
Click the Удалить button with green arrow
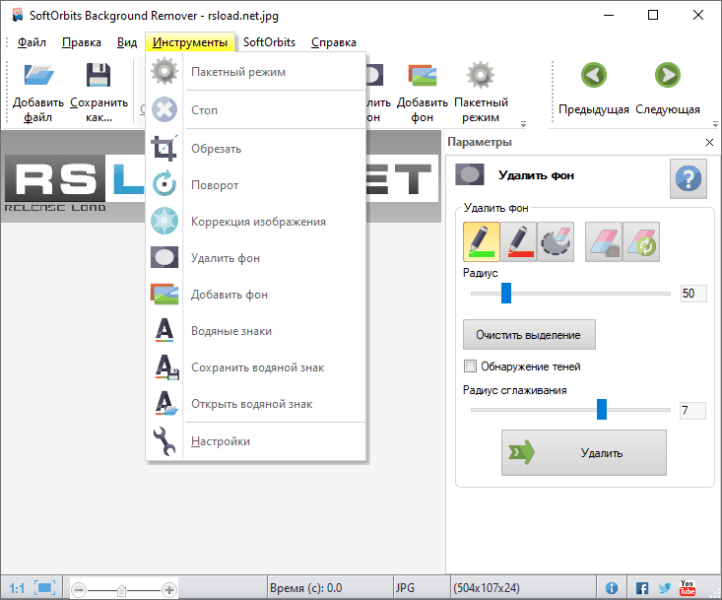pyautogui.click(x=584, y=453)
